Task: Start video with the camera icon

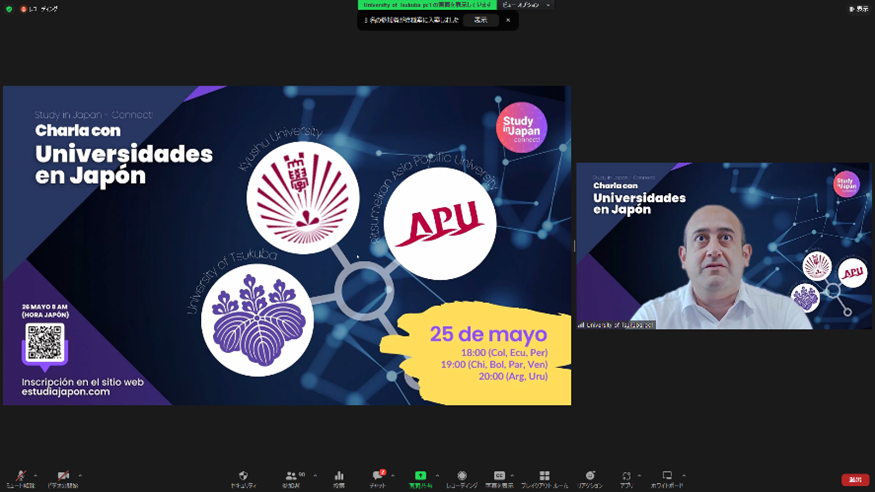Action: [x=63, y=476]
